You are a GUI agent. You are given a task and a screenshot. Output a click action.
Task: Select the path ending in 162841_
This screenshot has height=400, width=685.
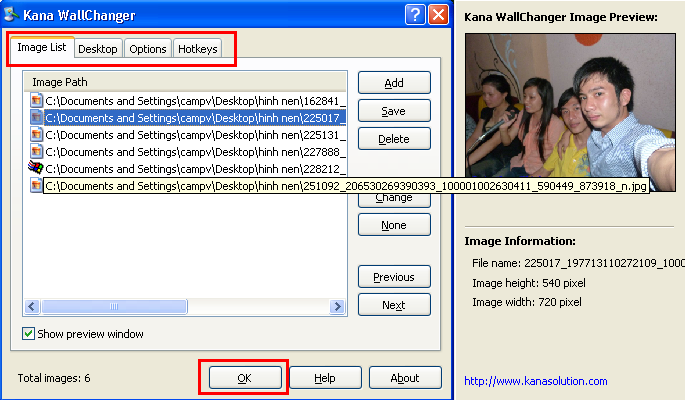click(x=195, y=101)
